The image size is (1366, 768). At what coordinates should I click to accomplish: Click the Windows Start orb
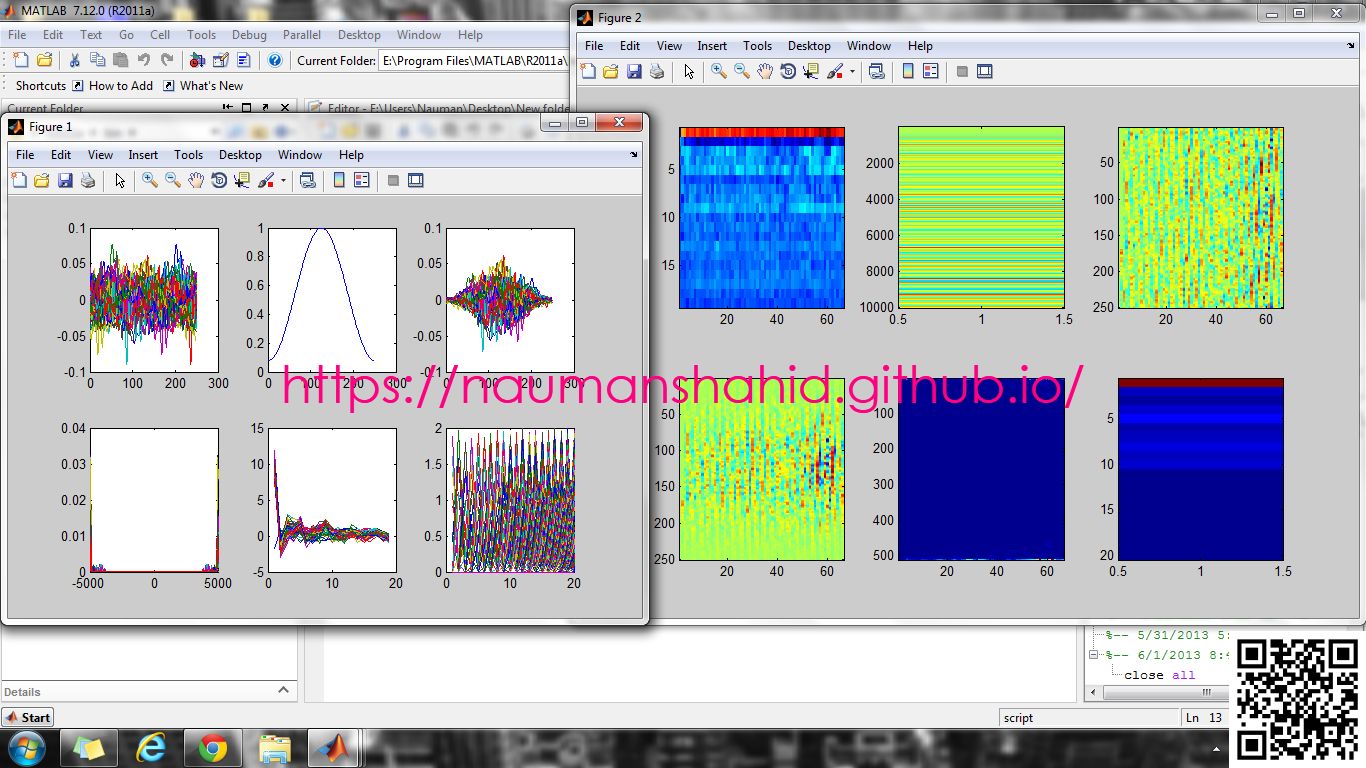[x=25, y=747]
